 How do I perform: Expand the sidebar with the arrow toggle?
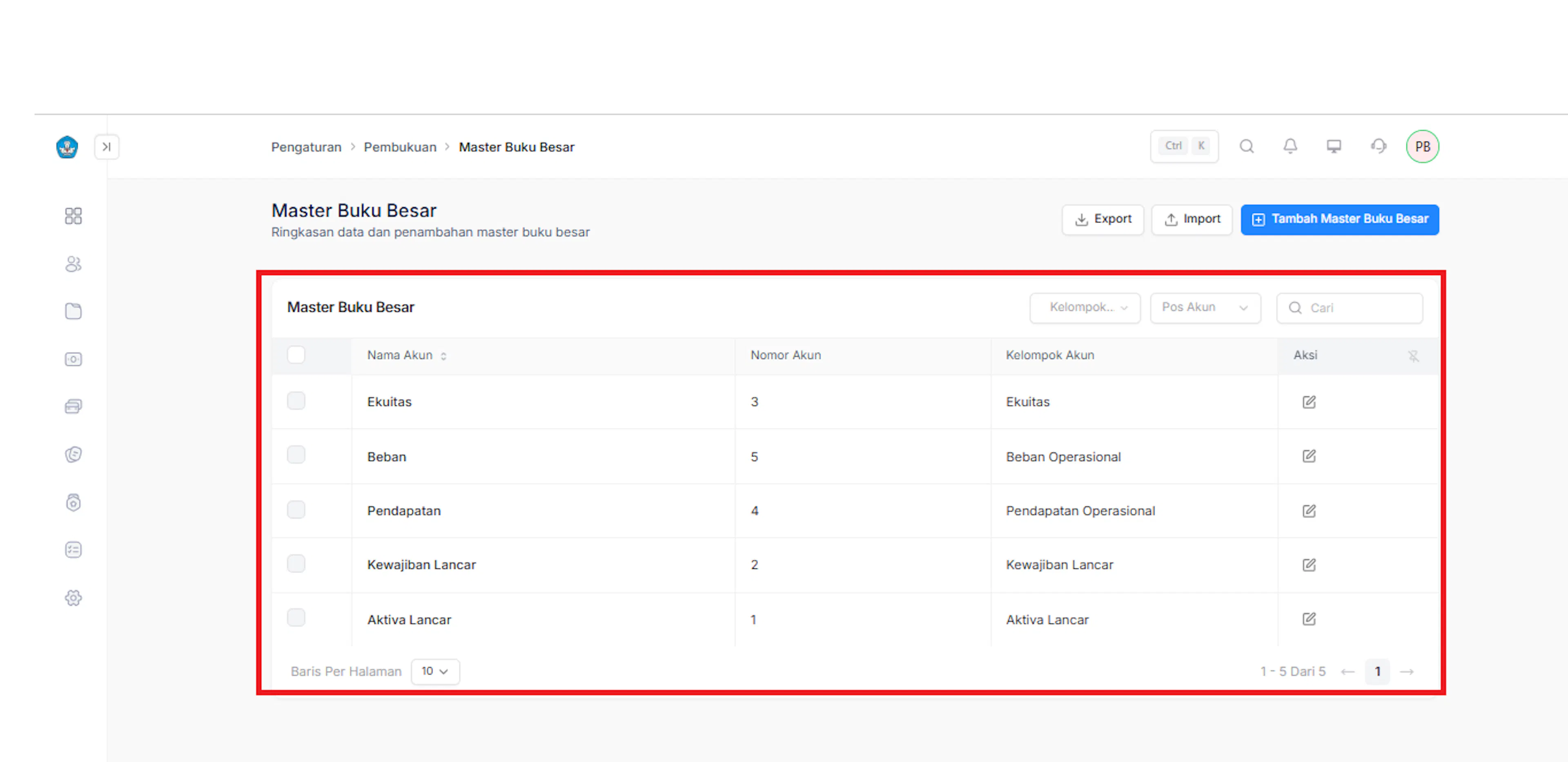pos(107,147)
